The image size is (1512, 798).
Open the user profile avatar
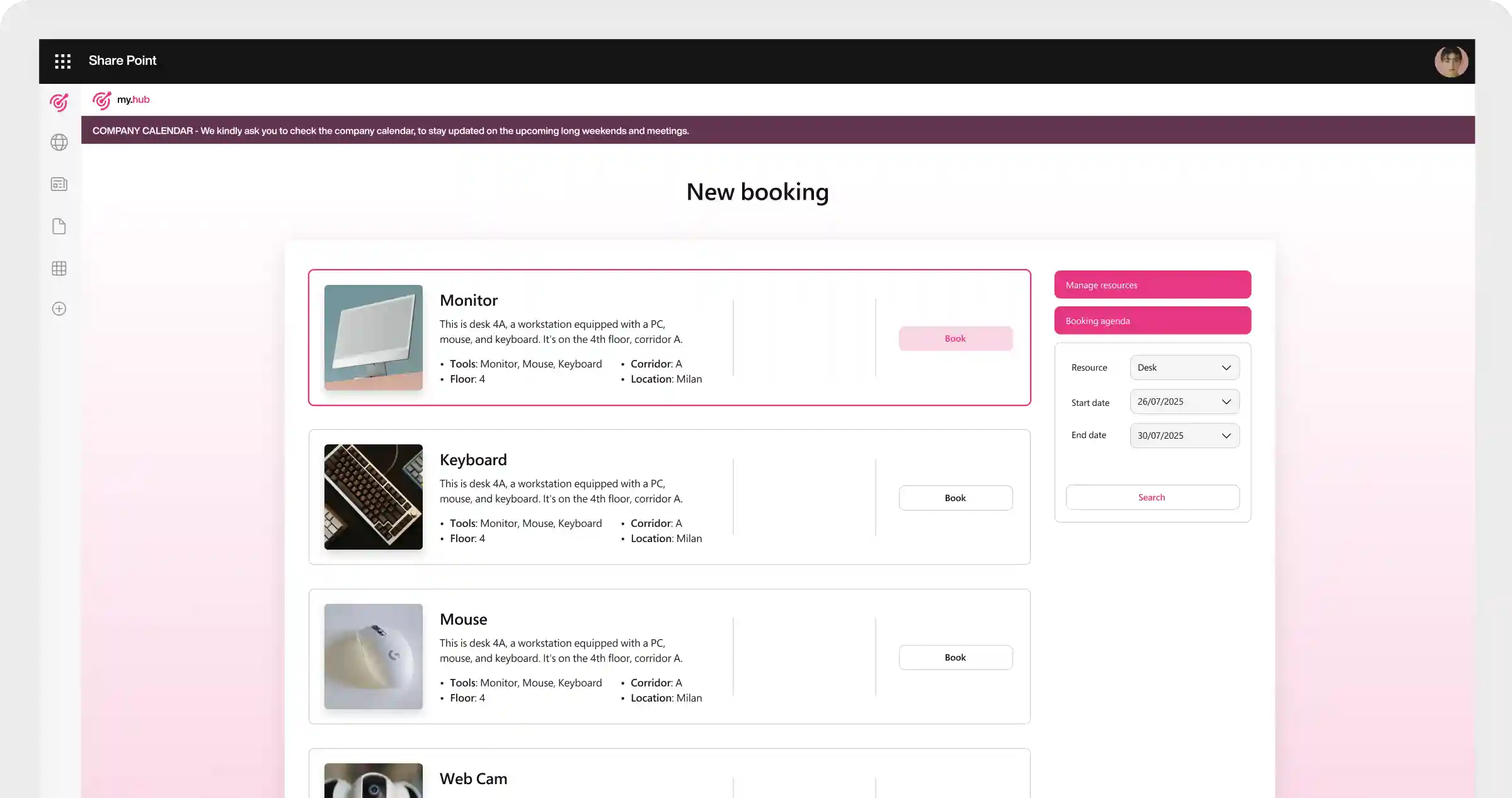click(x=1451, y=61)
